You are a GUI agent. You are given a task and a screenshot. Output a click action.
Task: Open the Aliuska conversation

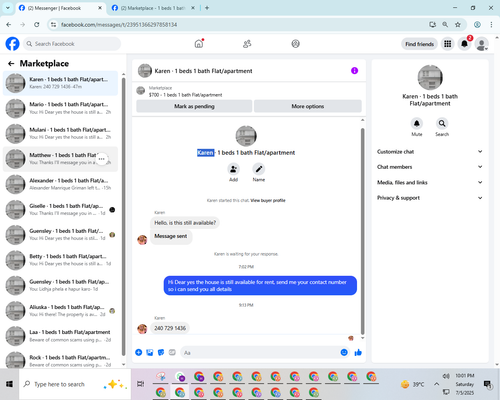[60, 311]
